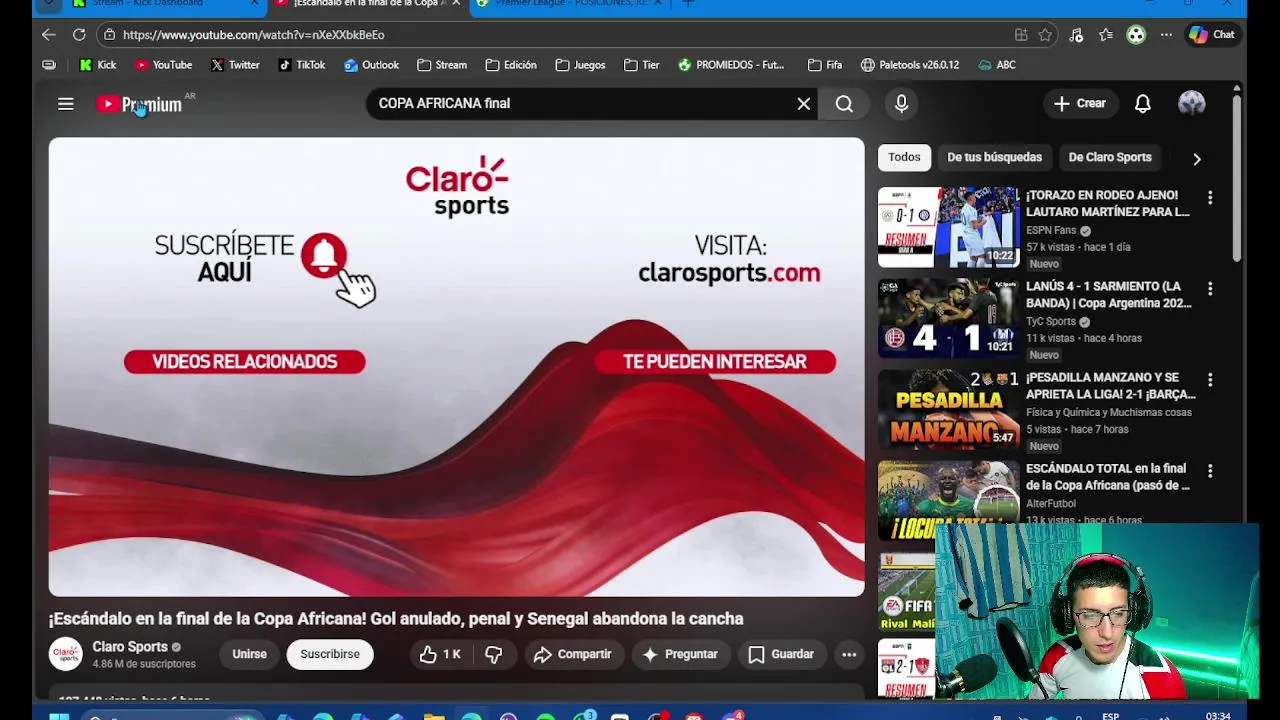
Task: Start voice search with the microphone
Action: 901,103
